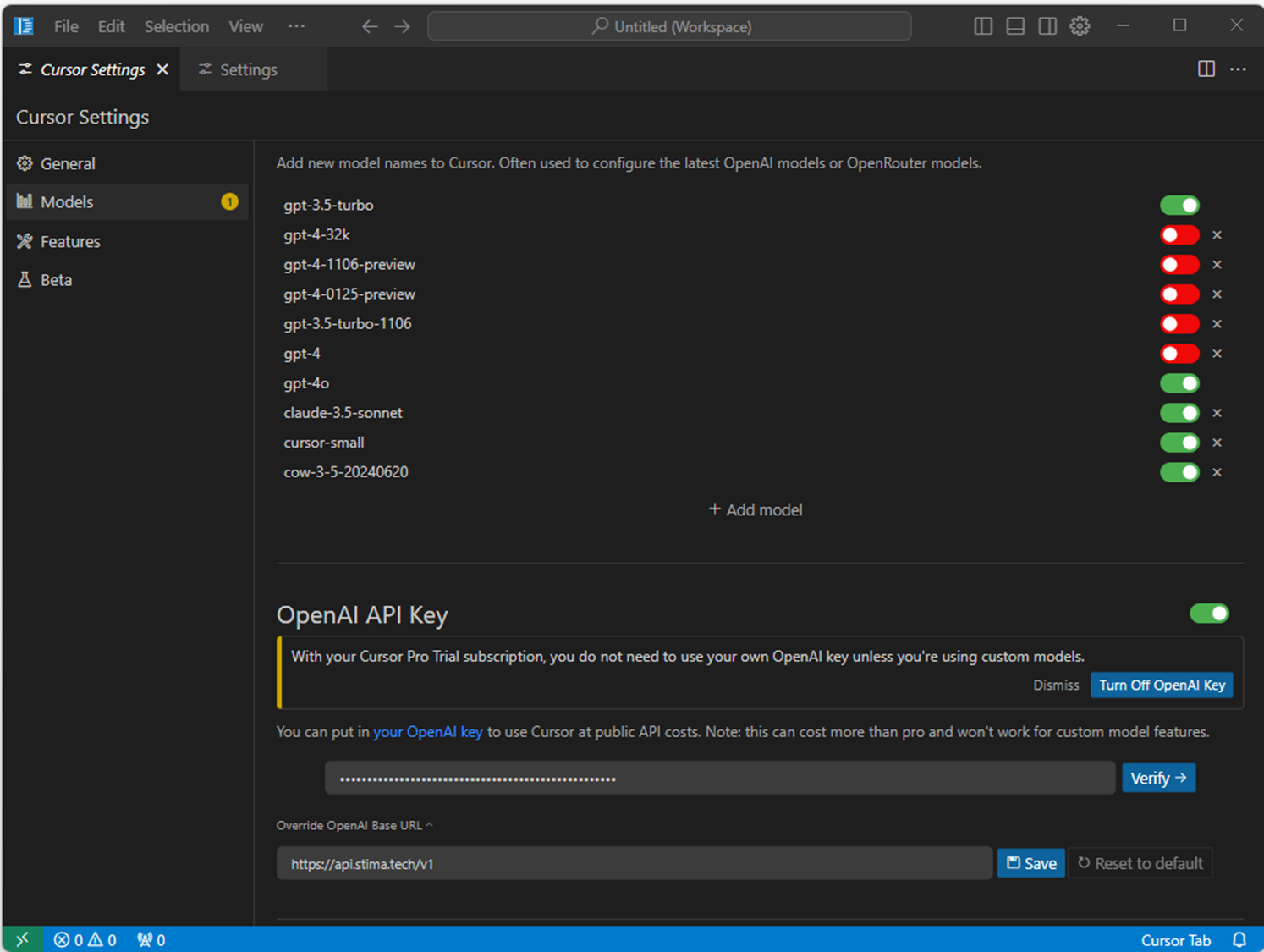Screen dimensions: 1264x952
Task: Toggle the secondary side bar layout icon
Action: coord(1047,26)
